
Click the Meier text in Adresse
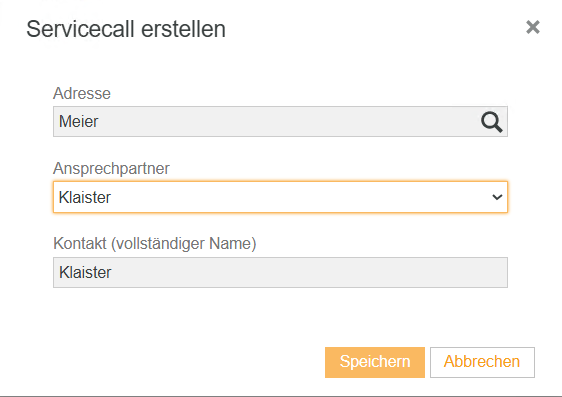[78, 121]
